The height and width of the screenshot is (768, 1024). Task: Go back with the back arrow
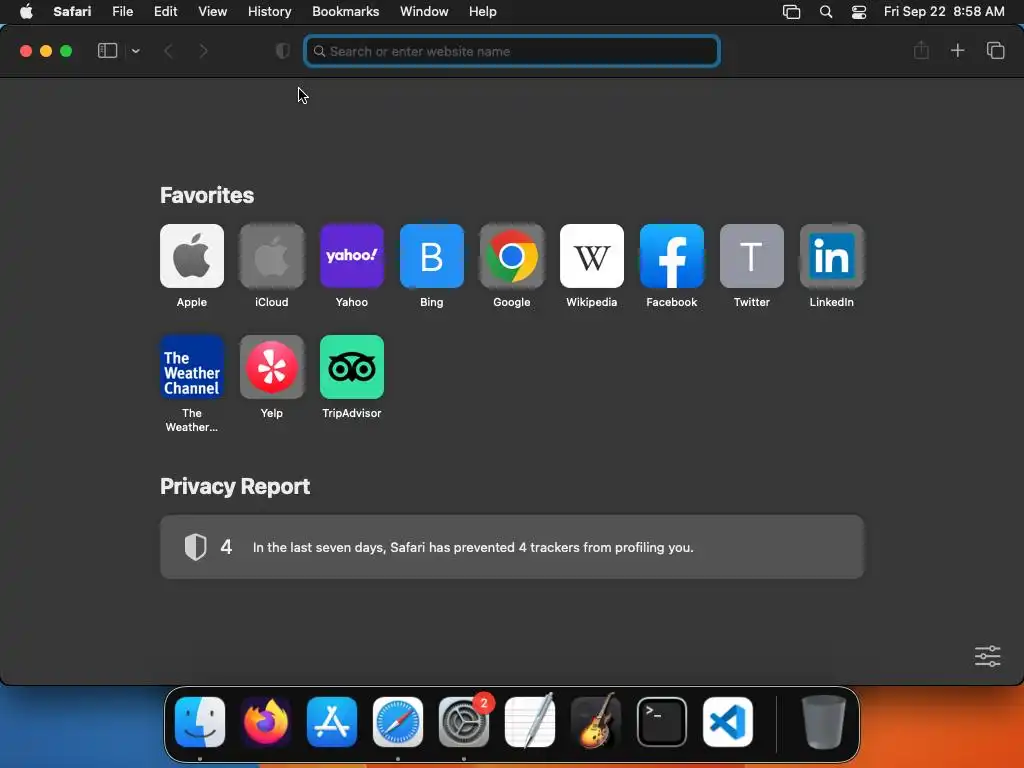(168, 51)
